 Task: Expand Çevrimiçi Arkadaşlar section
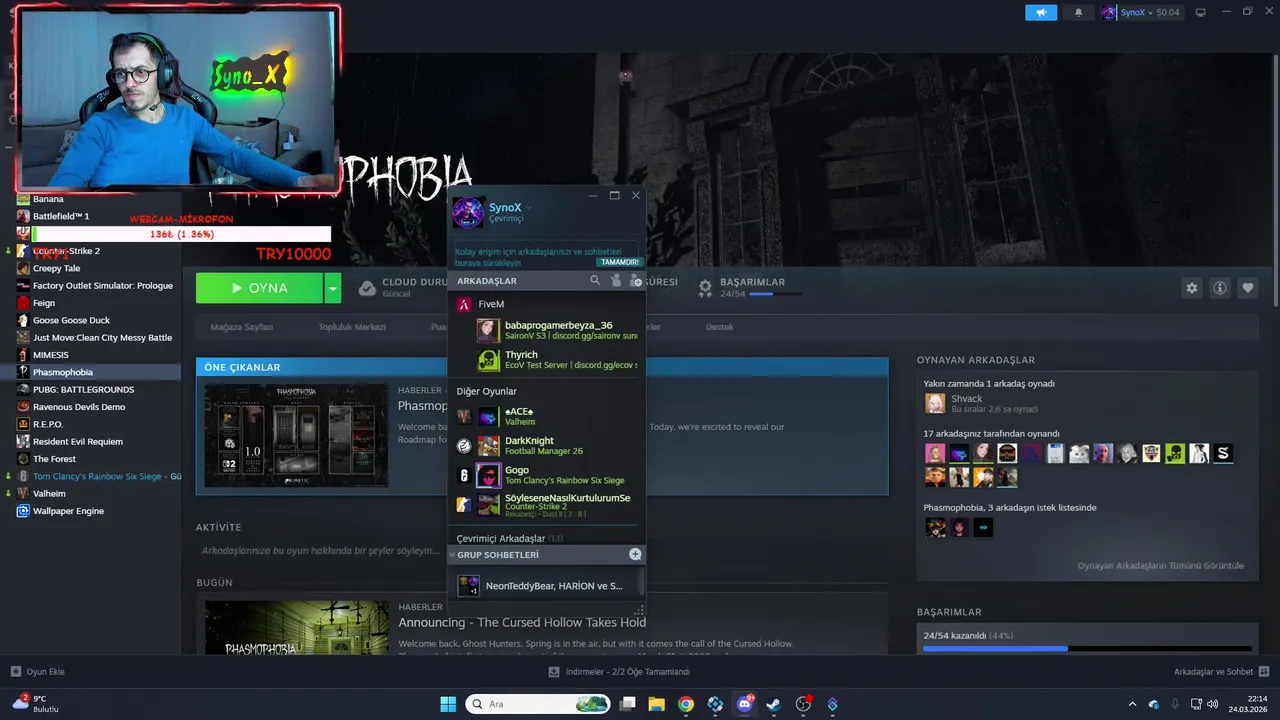pos(509,539)
